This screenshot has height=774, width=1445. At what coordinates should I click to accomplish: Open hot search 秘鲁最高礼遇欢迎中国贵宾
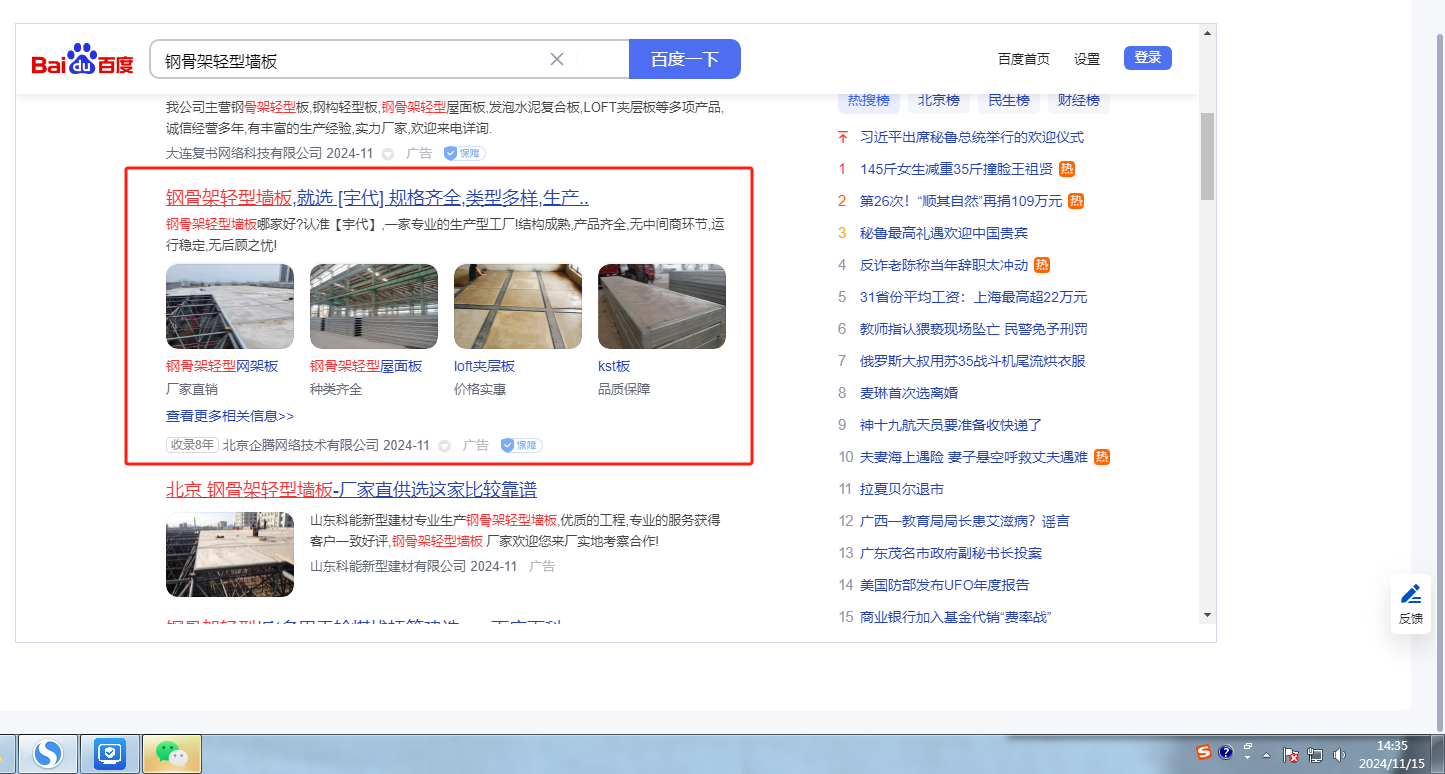coord(944,233)
